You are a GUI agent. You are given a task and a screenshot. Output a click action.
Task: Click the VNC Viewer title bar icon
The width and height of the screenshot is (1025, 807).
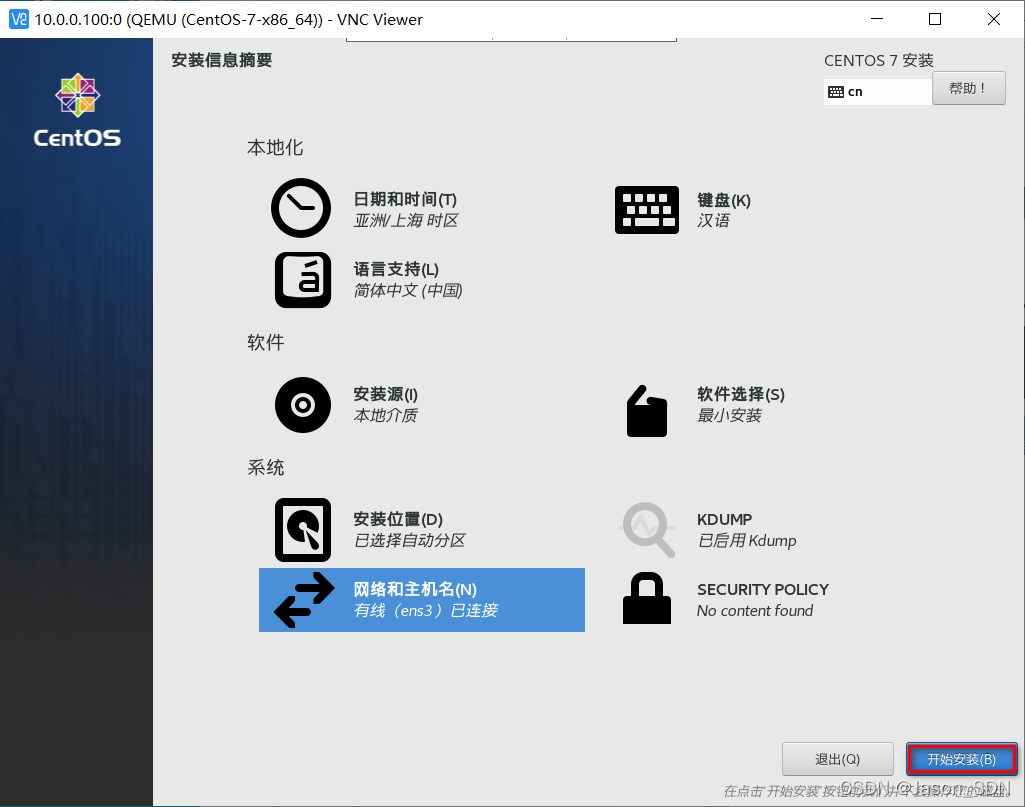19,19
